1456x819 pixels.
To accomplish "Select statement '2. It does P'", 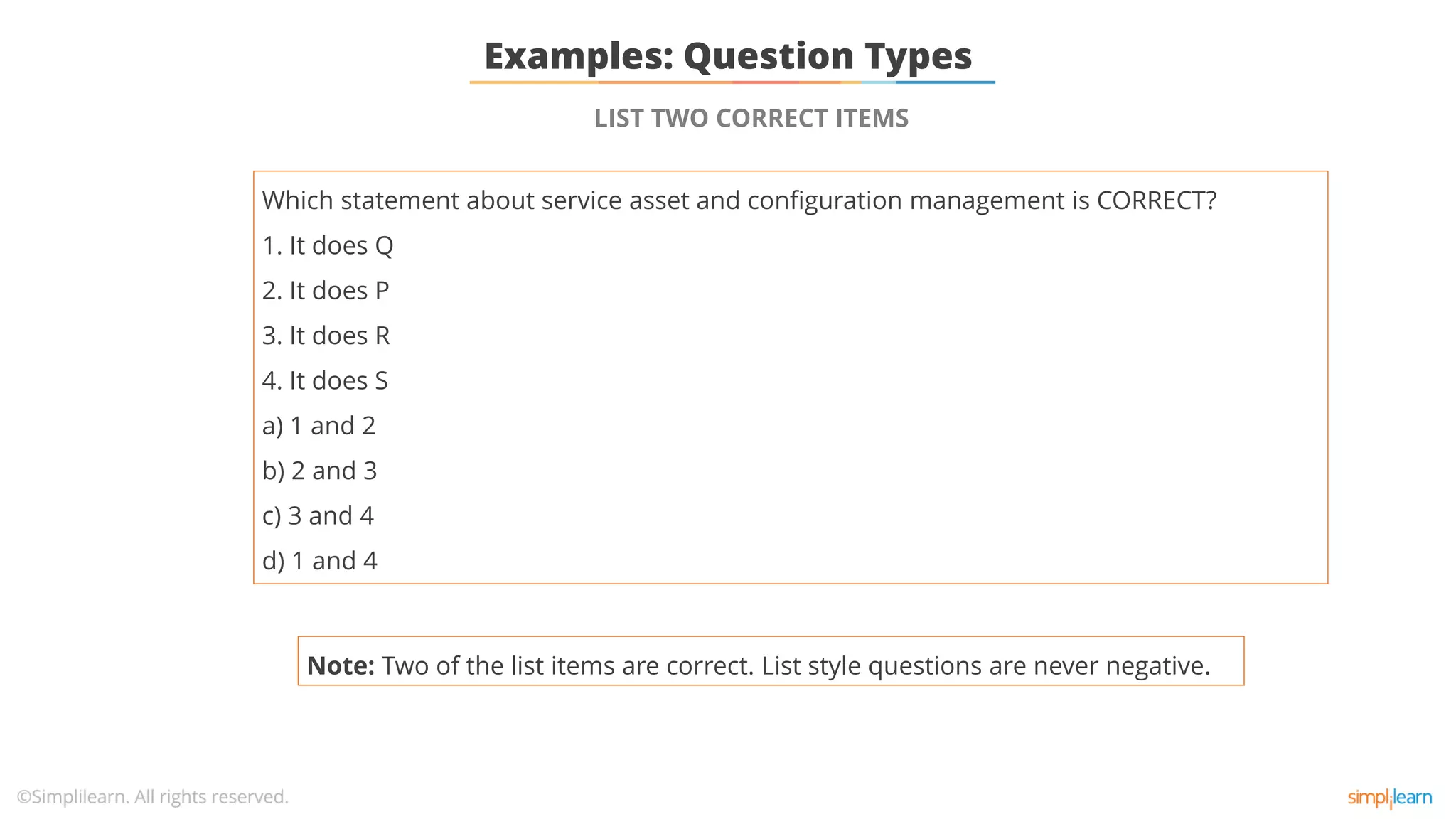I will point(326,291).
